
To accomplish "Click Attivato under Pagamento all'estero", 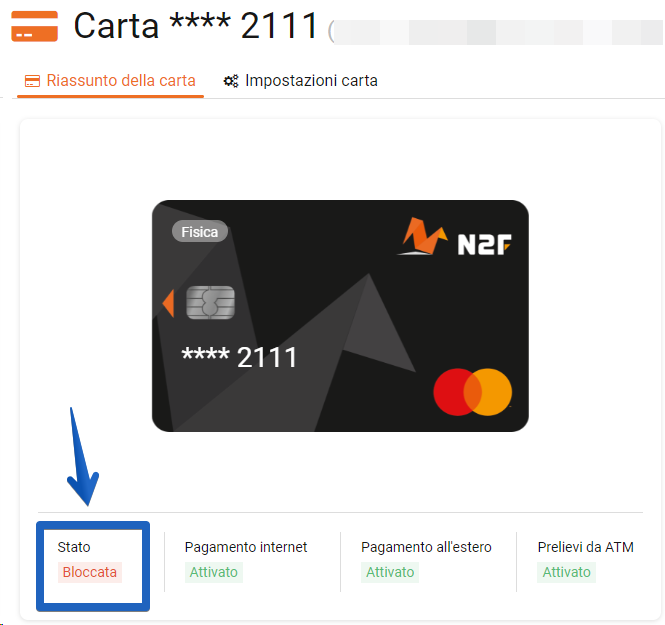I will pos(390,572).
